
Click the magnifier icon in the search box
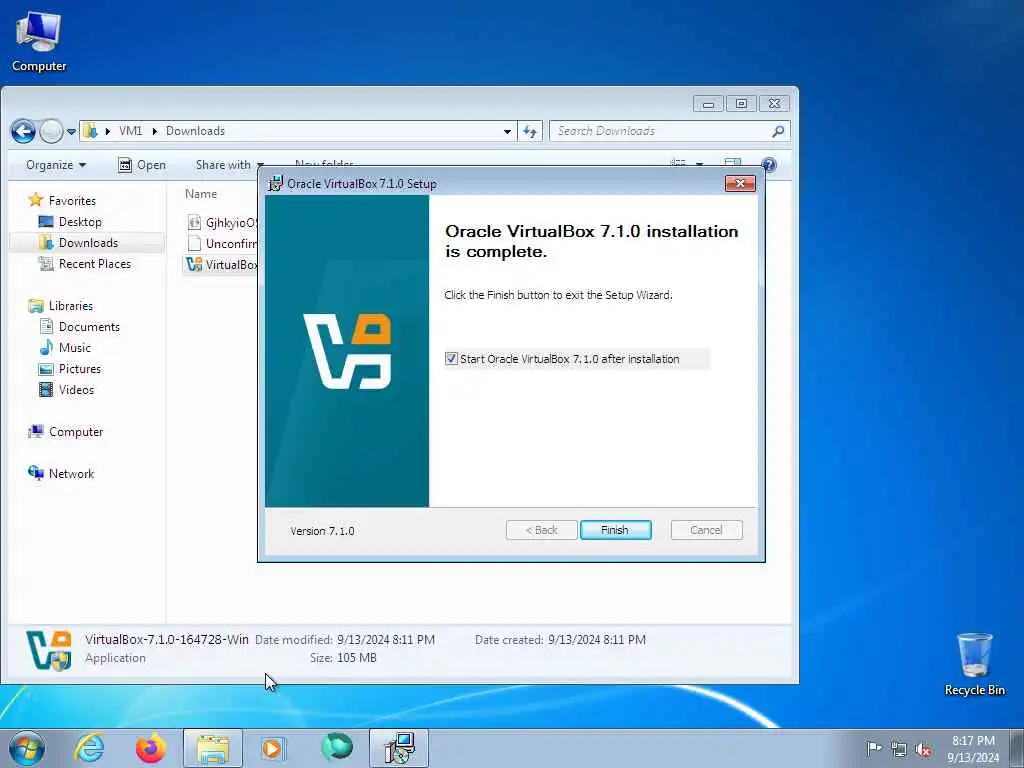[778, 131]
